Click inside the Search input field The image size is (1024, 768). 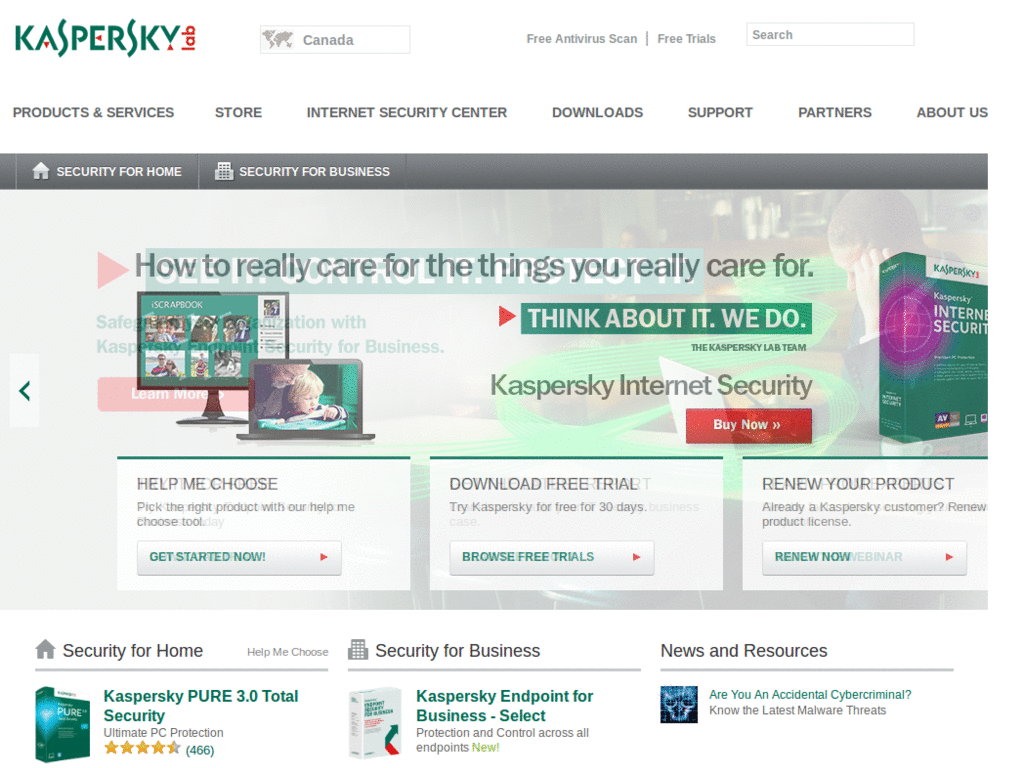click(830, 34)
